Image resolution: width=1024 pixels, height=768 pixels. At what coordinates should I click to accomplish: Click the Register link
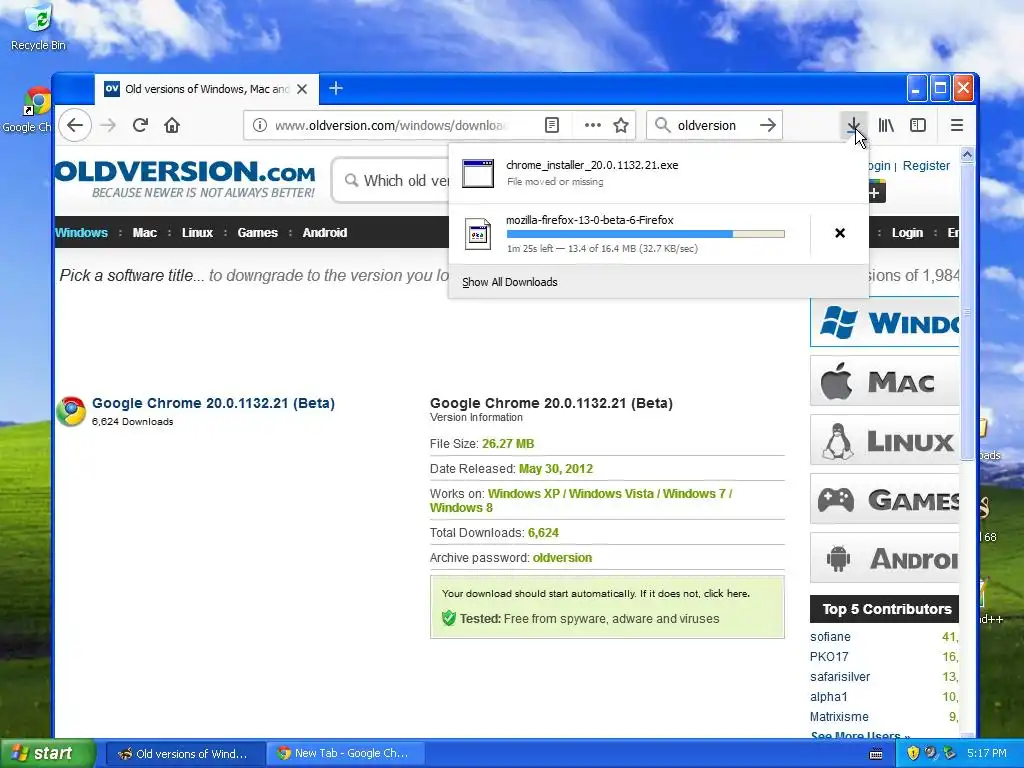coord(926,166)
